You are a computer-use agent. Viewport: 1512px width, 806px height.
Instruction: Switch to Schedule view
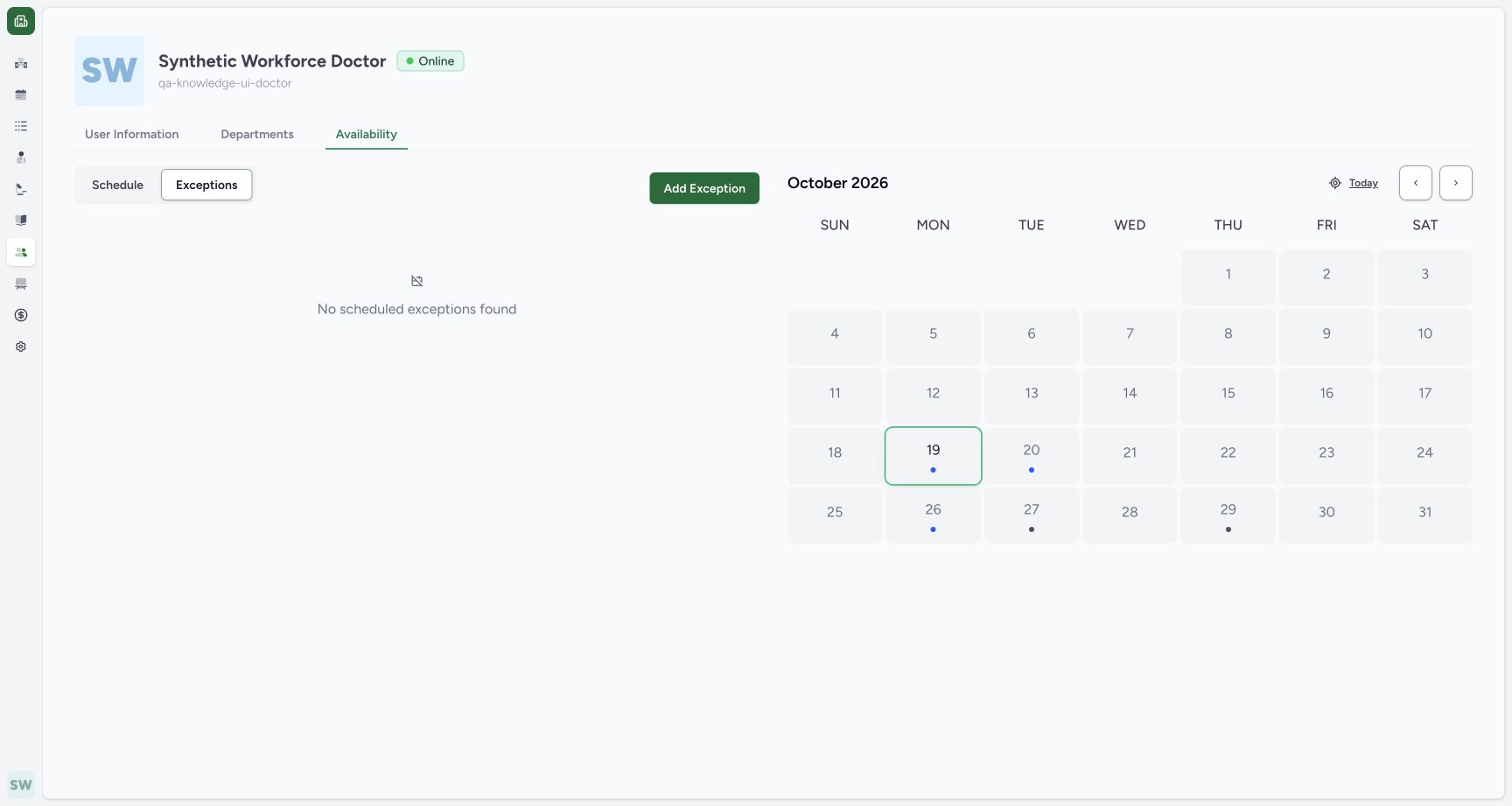point(117,185)
